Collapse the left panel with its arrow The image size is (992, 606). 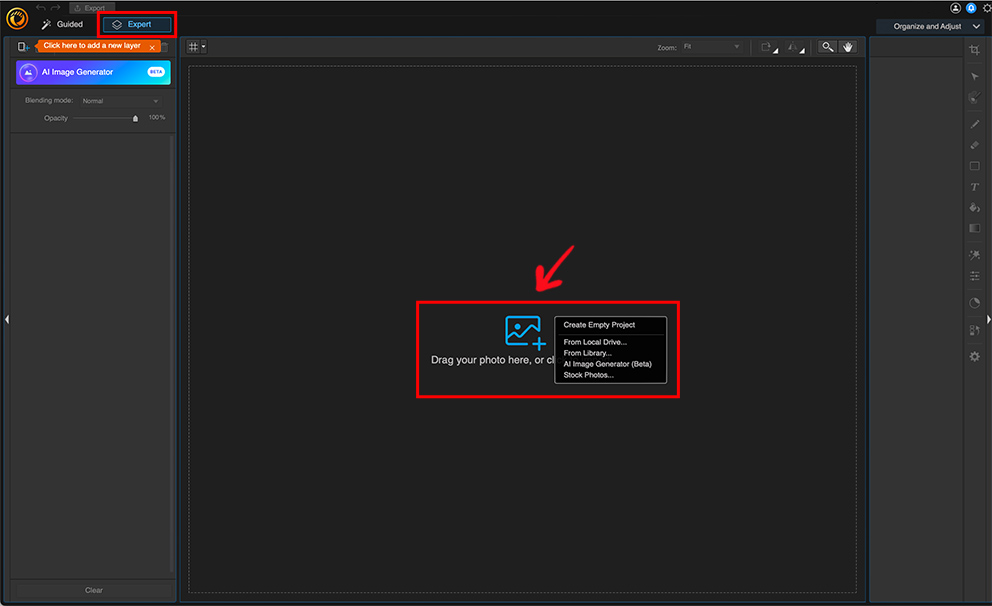click(6, 319)
